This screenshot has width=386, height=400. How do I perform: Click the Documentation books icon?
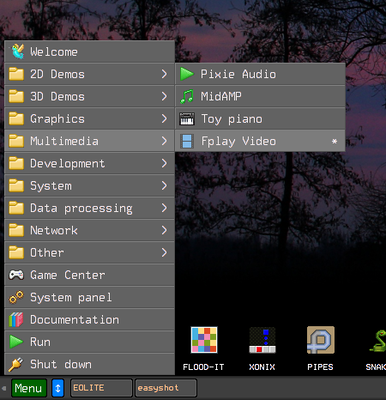click(x=16, y=319)
